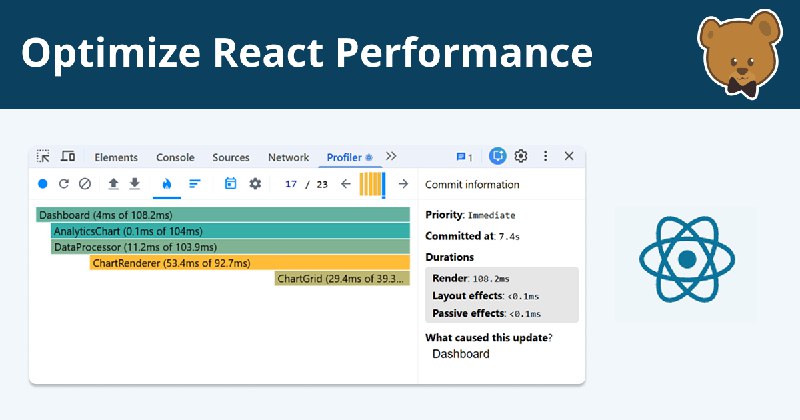Expand more DevTools tabs chevron
This screenshot has height=420, width=800.
click(x=391, y=156)
